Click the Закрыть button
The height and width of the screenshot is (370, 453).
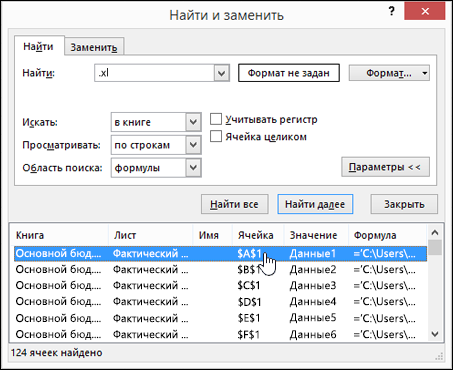point(404,204)
